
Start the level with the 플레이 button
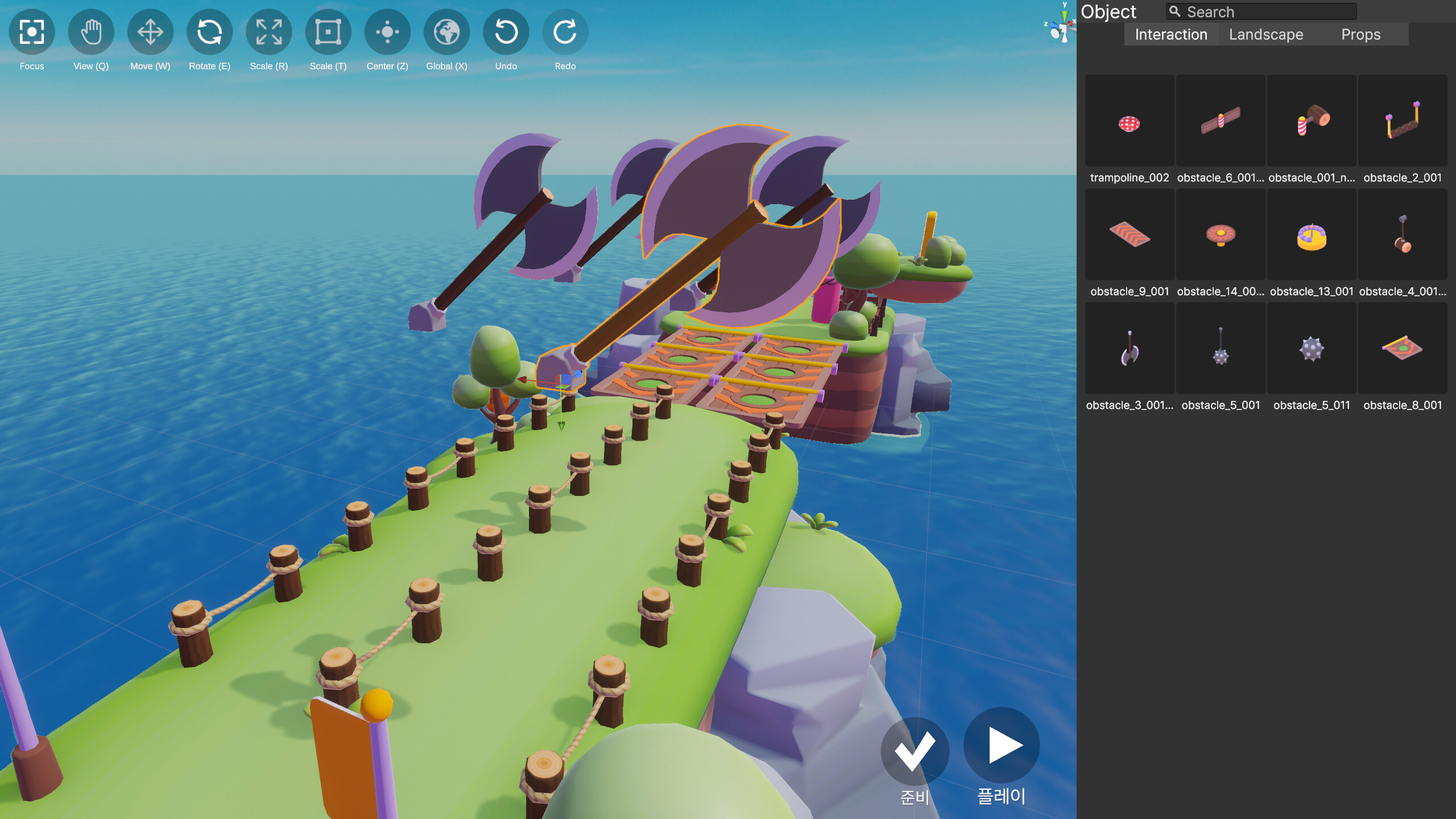1002,744
